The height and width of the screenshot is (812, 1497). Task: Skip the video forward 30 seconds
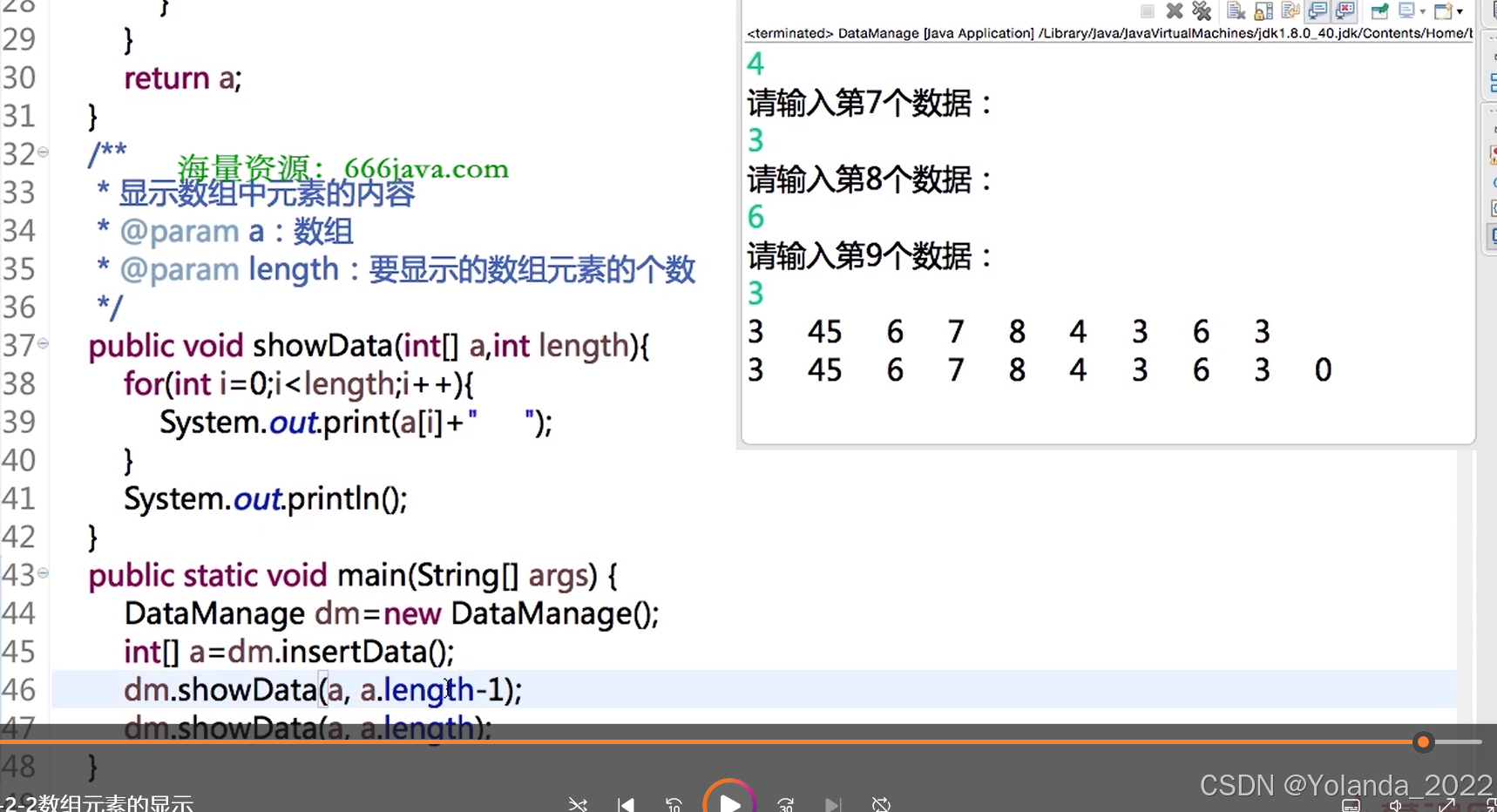pos(786,804)
